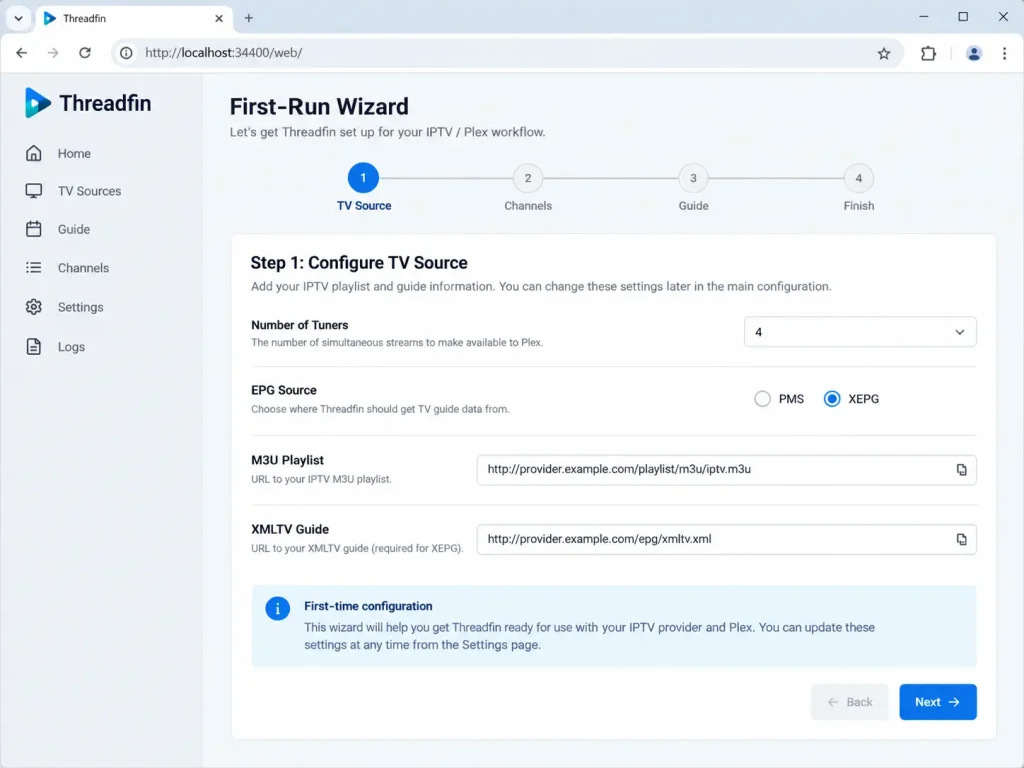Click the XMLTV Guide URL field
Viewport: 1024px width, 768px height.
pos(726,539)
